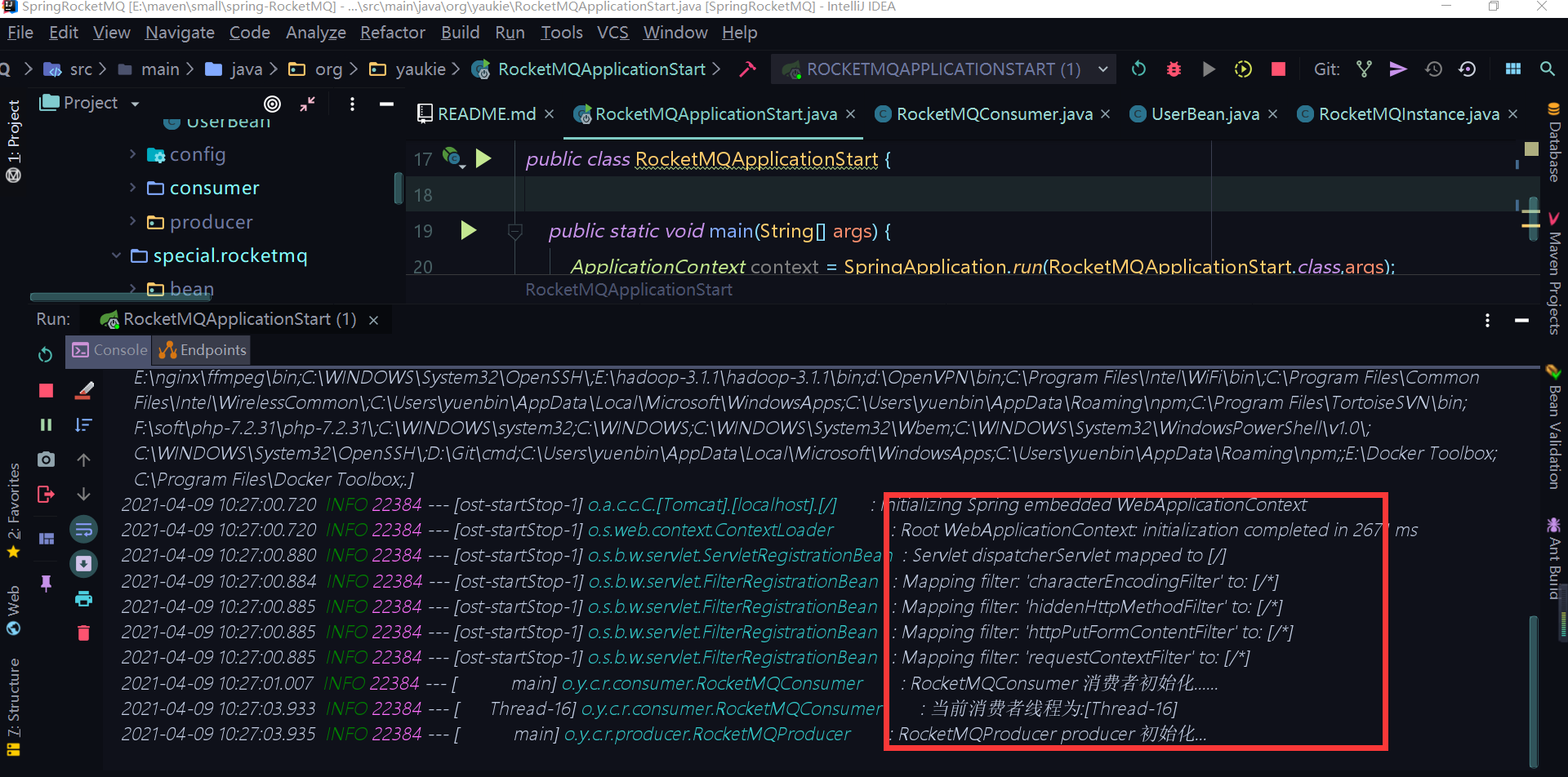
Task: Click the Run gutter arrow on line 19
Action: 468,230
